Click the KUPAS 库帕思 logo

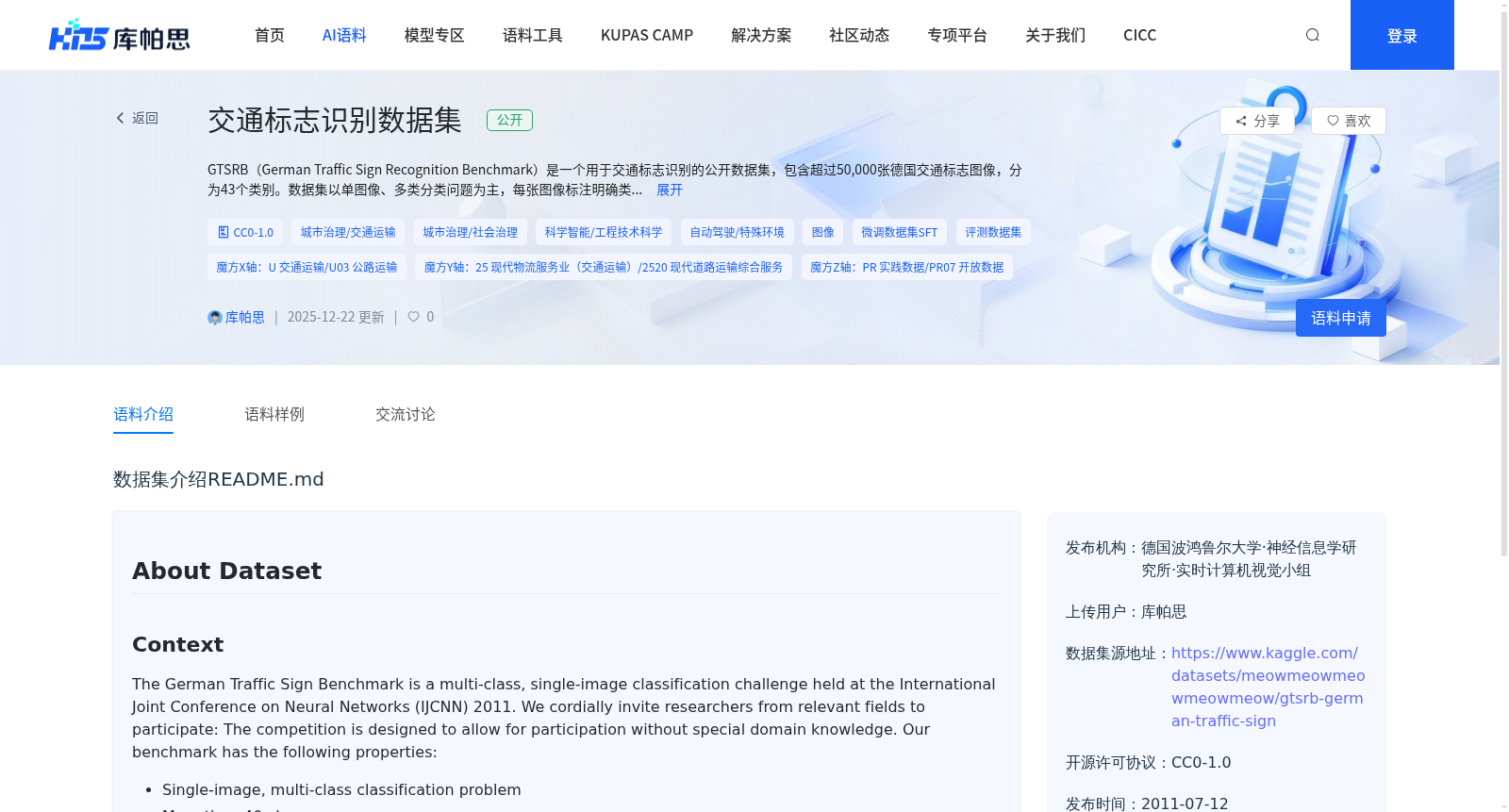click(120, 36)
